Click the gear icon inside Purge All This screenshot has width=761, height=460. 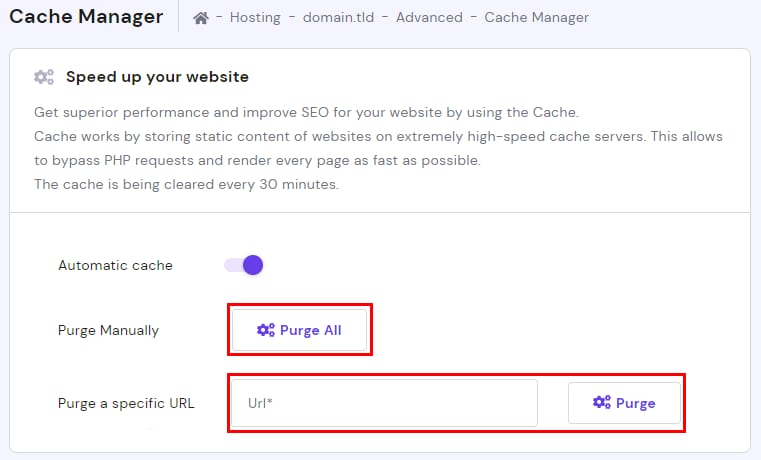[x=265, y=330]
